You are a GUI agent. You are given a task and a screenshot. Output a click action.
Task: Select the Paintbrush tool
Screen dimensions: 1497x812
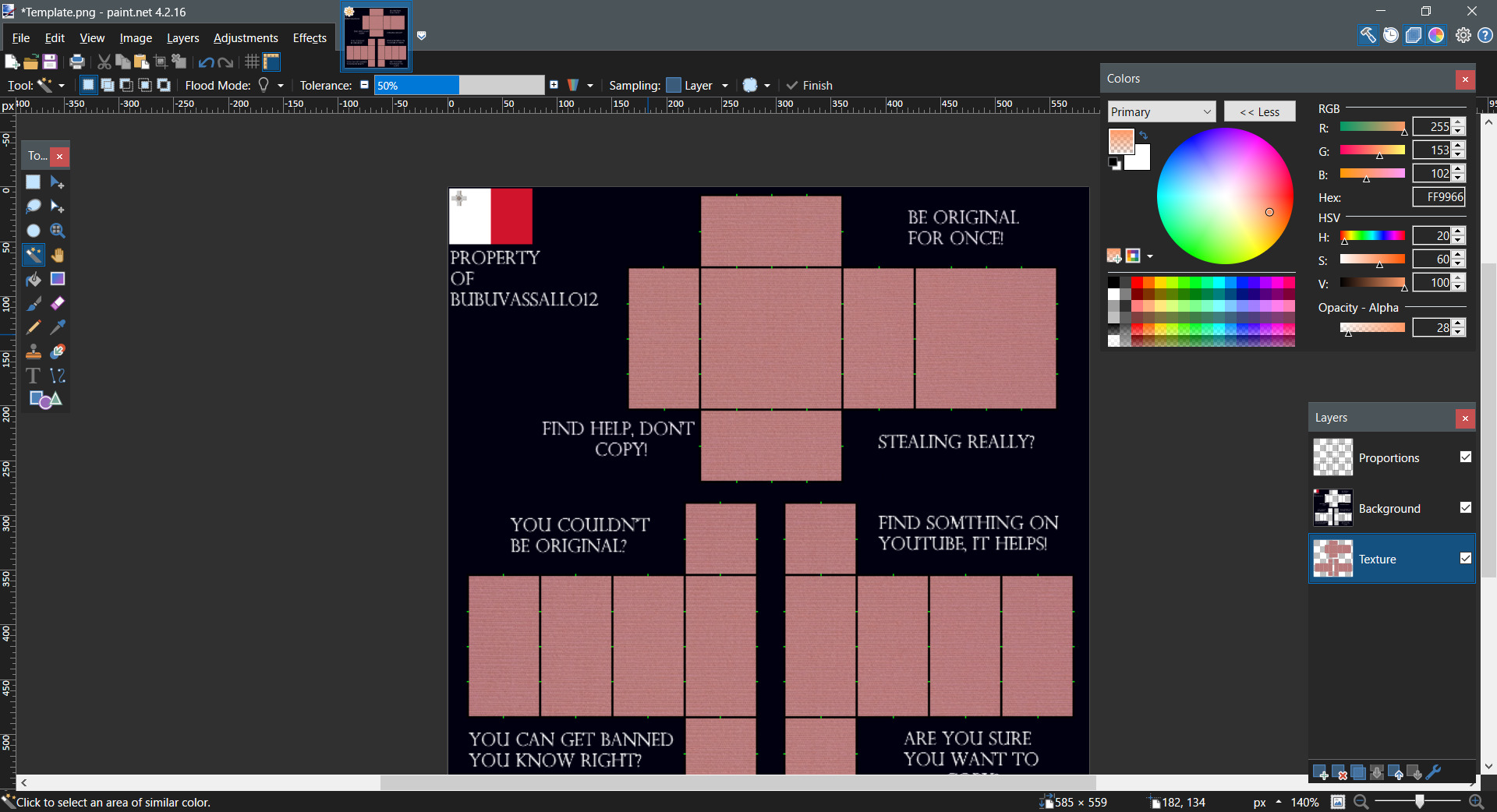point(33,303)
